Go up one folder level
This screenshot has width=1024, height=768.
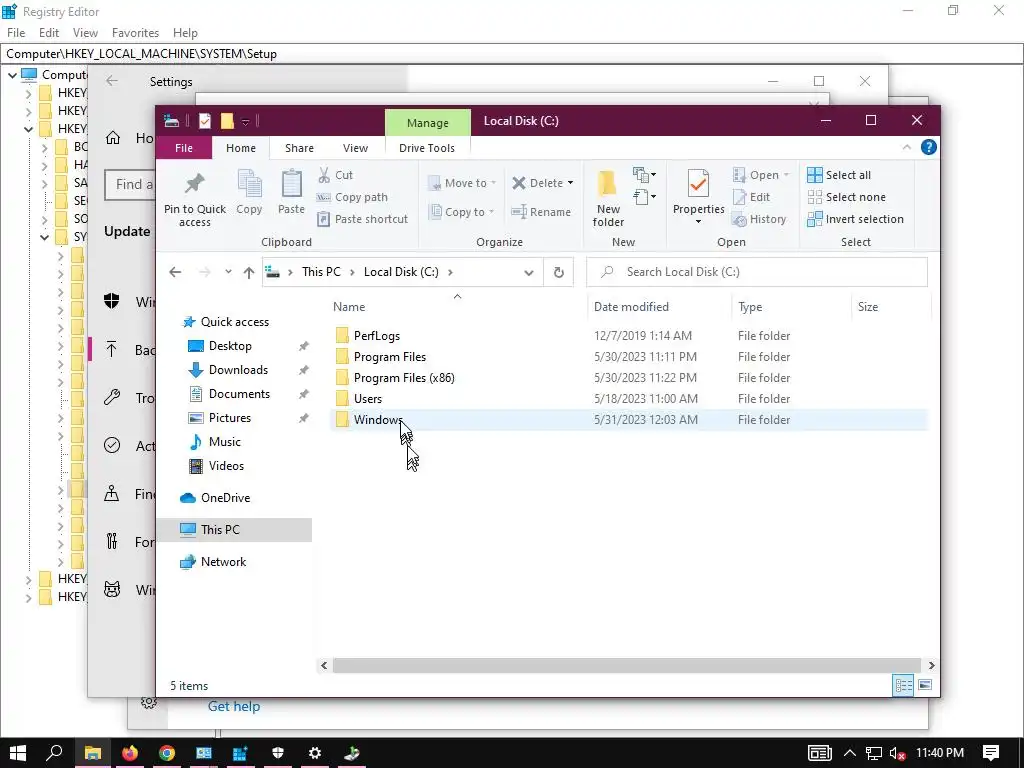pos(249,272)
